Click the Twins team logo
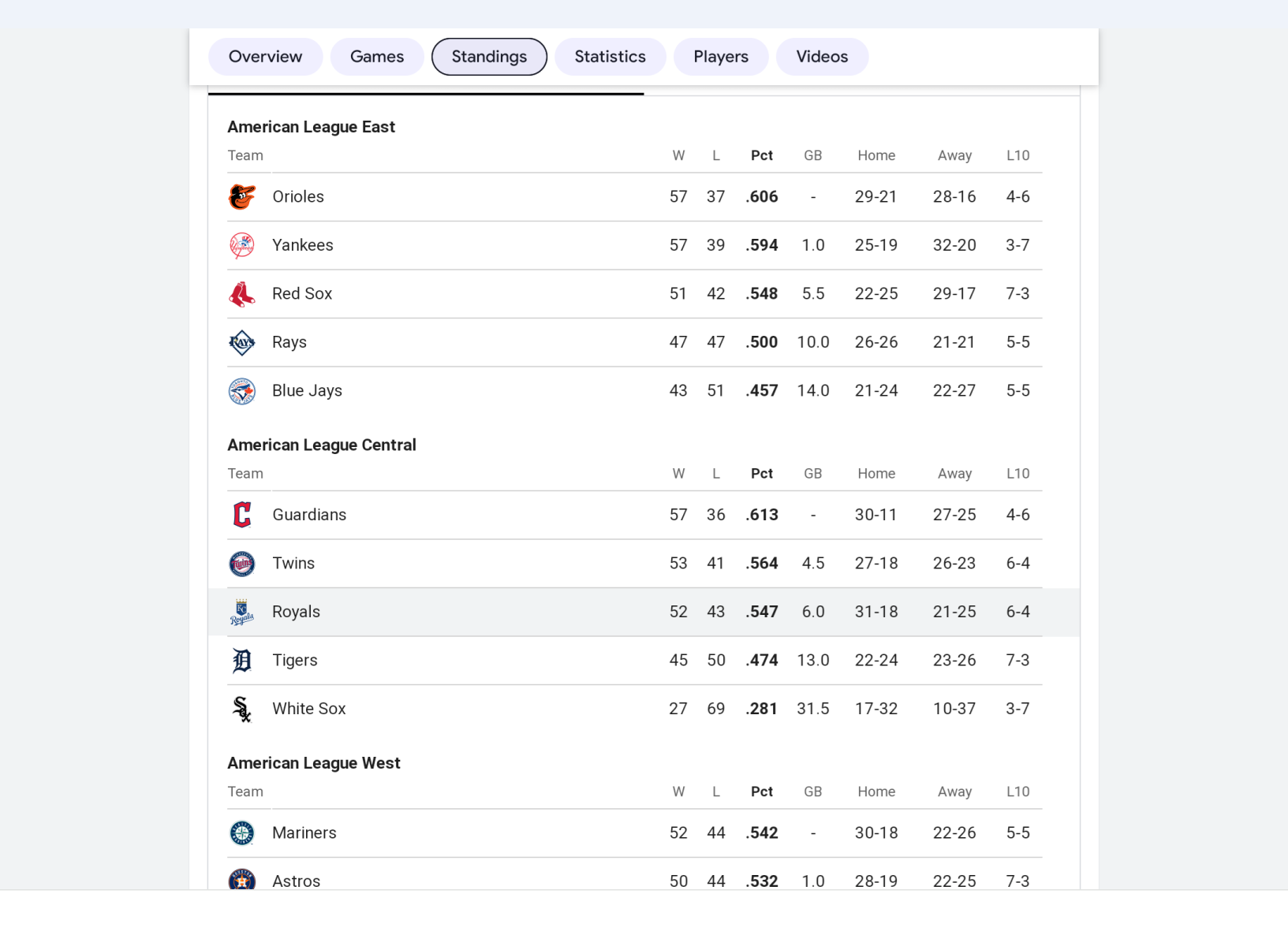Viewport: 1288px width, 946px height. (x=242, y=564)
